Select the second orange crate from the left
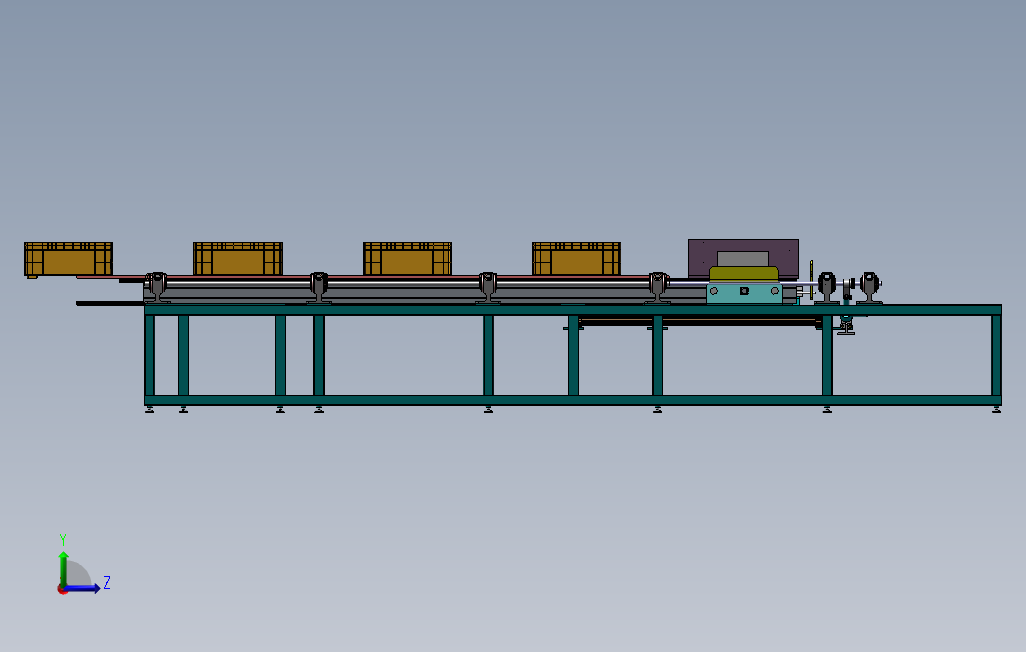 coord(238,259)
